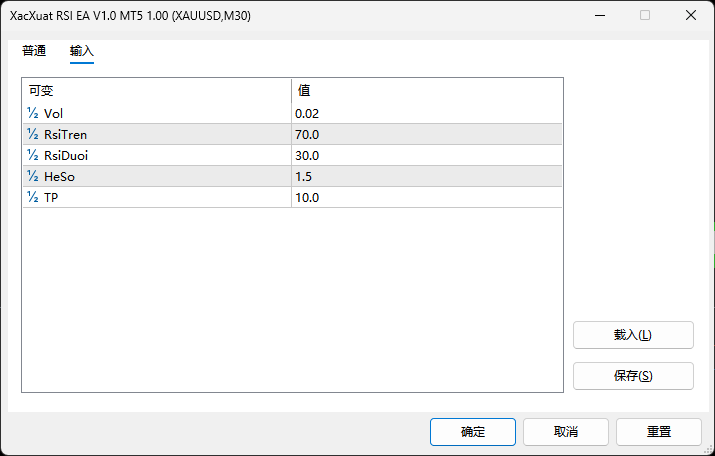Switch to the 普通 tab
Image resolution: width=715 pixels, height=456 pixels.
pos(34,51)
